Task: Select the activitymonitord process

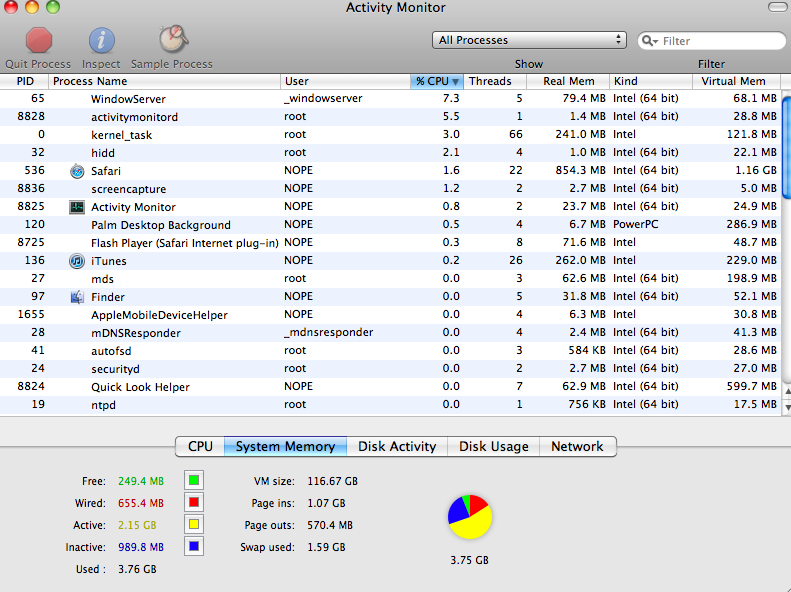Action: click(x=391, y=117)
